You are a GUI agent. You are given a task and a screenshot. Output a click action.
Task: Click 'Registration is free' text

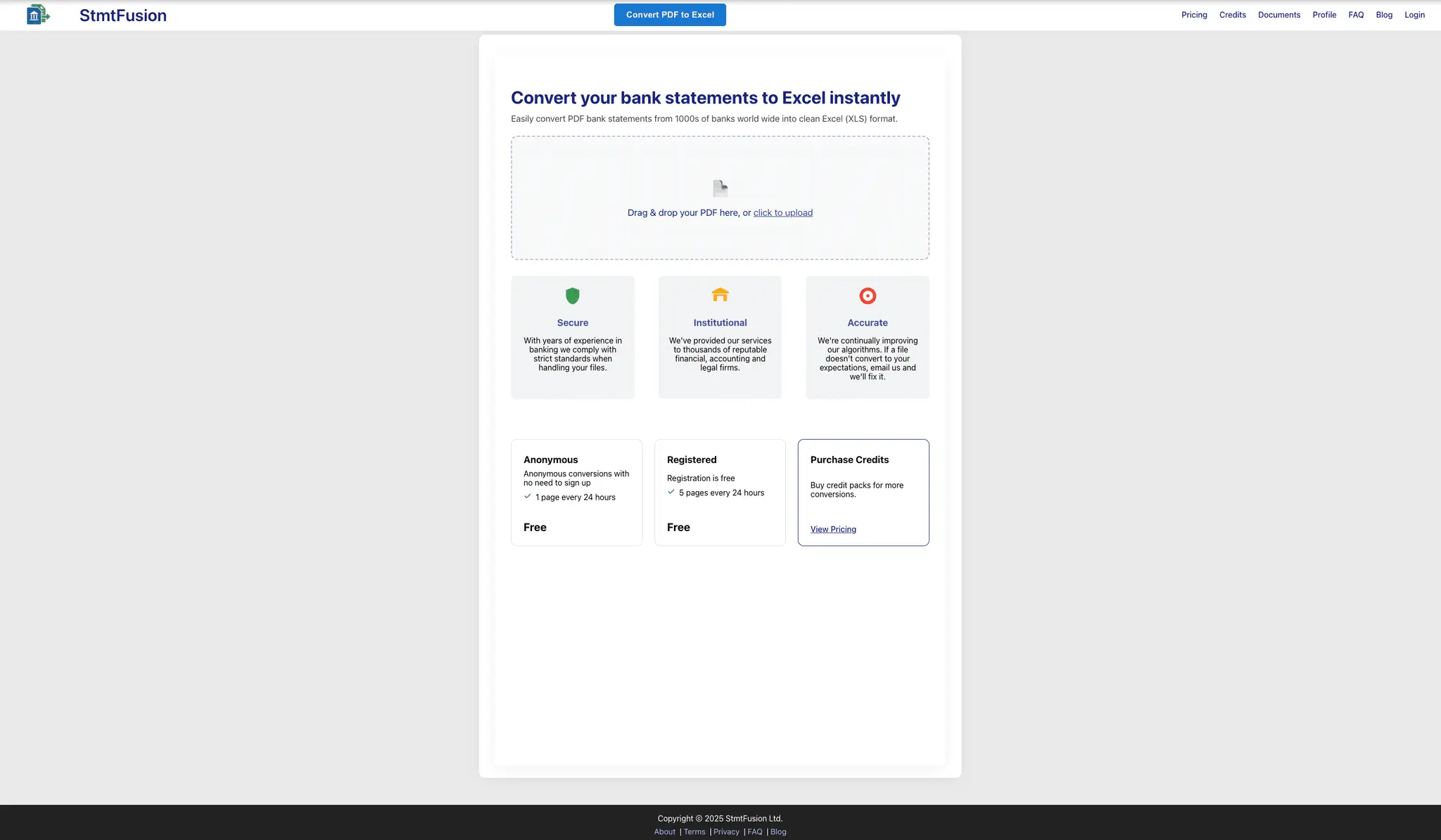coord(701,478)
